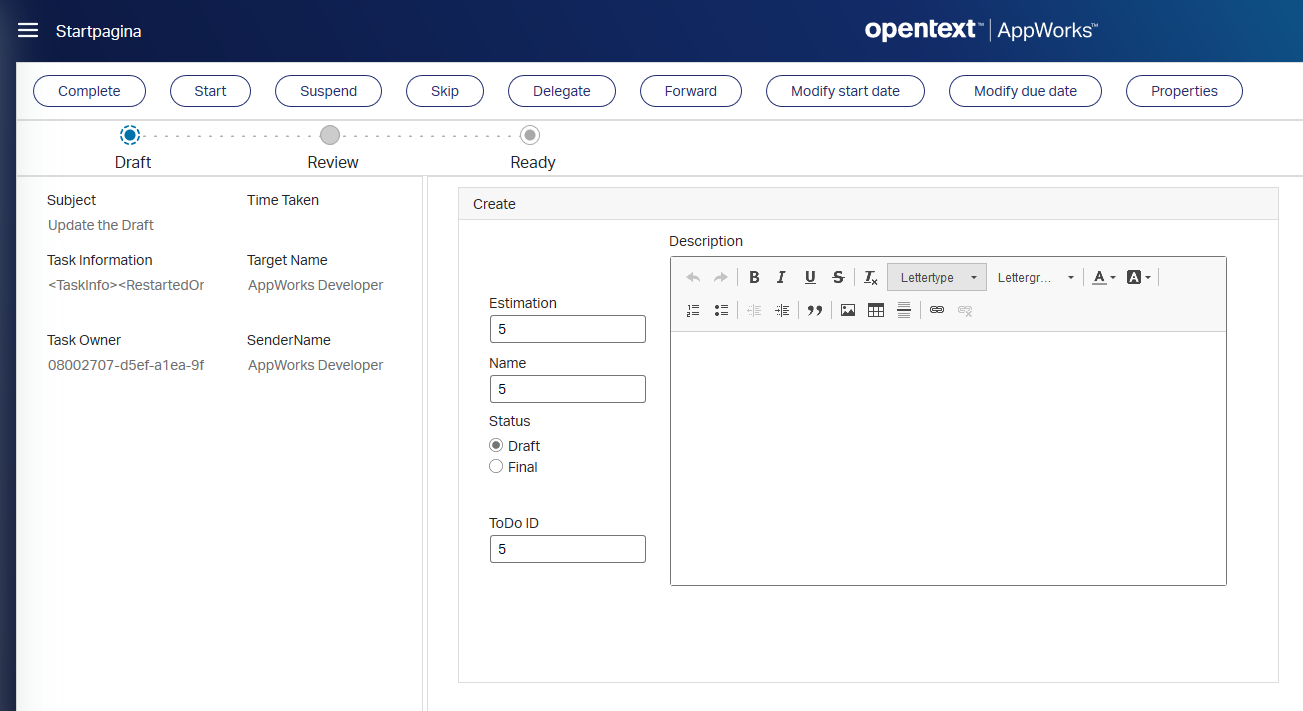Click the insert link icon
Viewport: 1303px width, 711px height.
coord(937,310)
